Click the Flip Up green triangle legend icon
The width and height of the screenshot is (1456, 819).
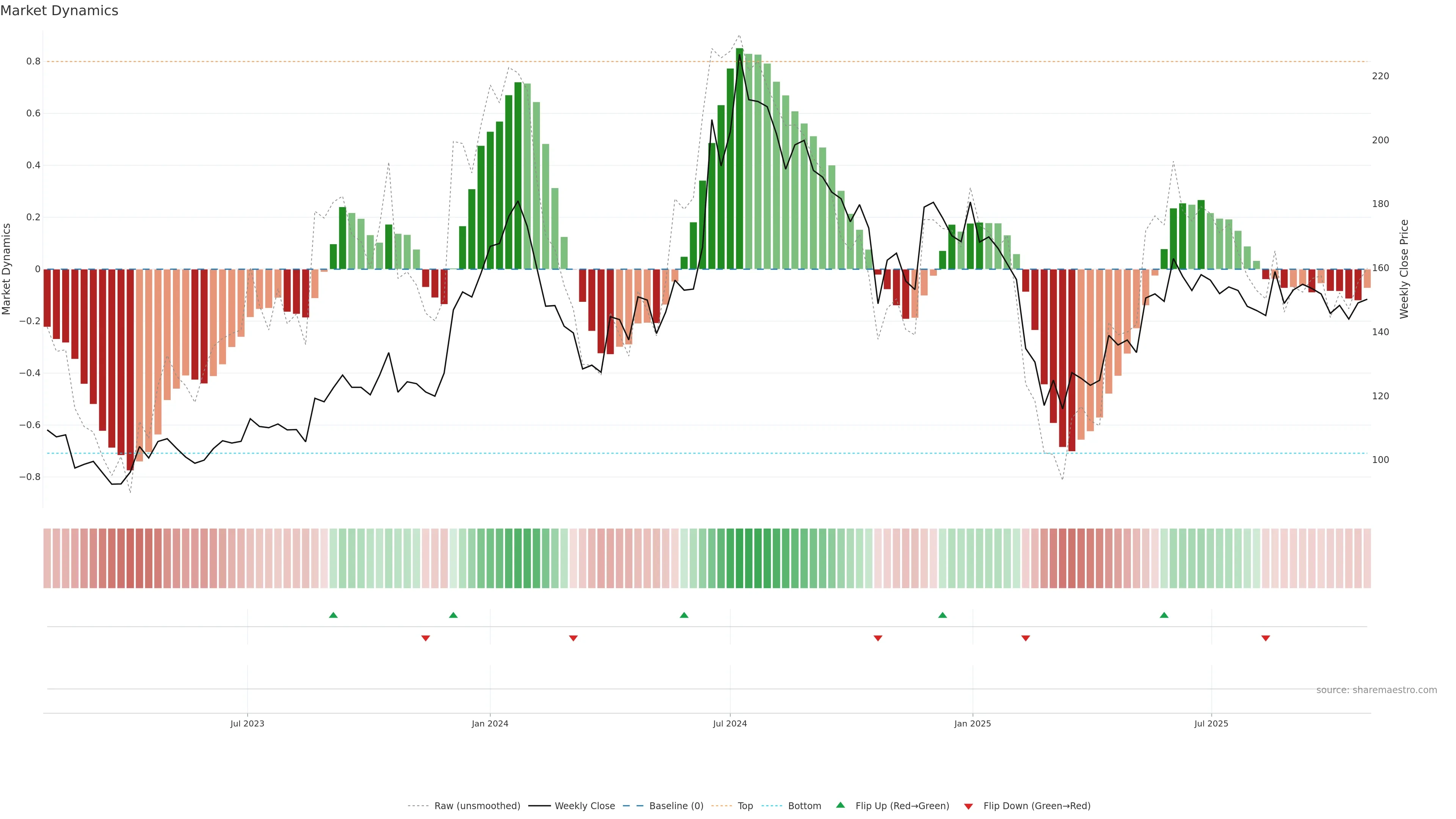click(x=840, y=805)
